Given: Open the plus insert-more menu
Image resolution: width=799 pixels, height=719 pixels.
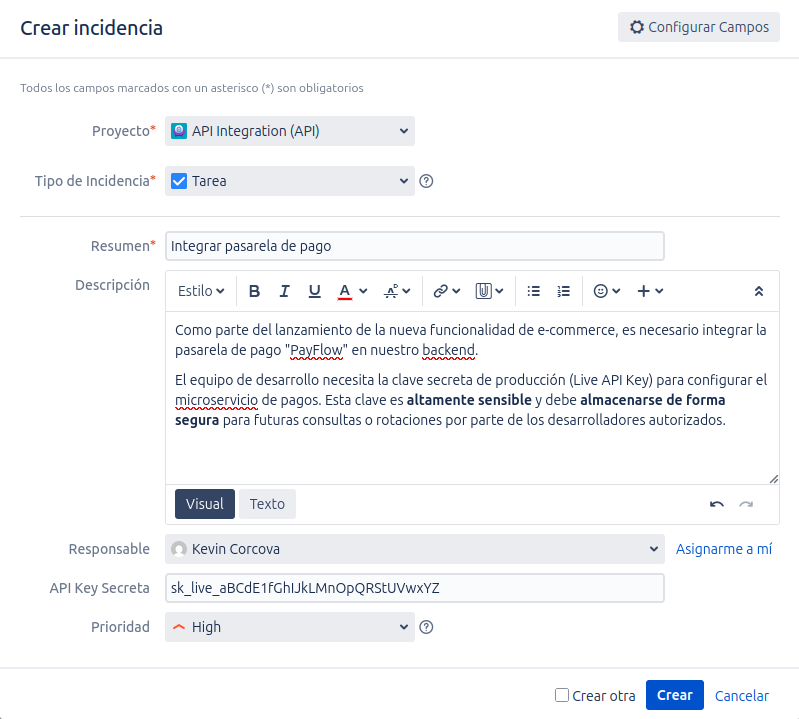Looking at the screenshot, I should coord(650,291).
